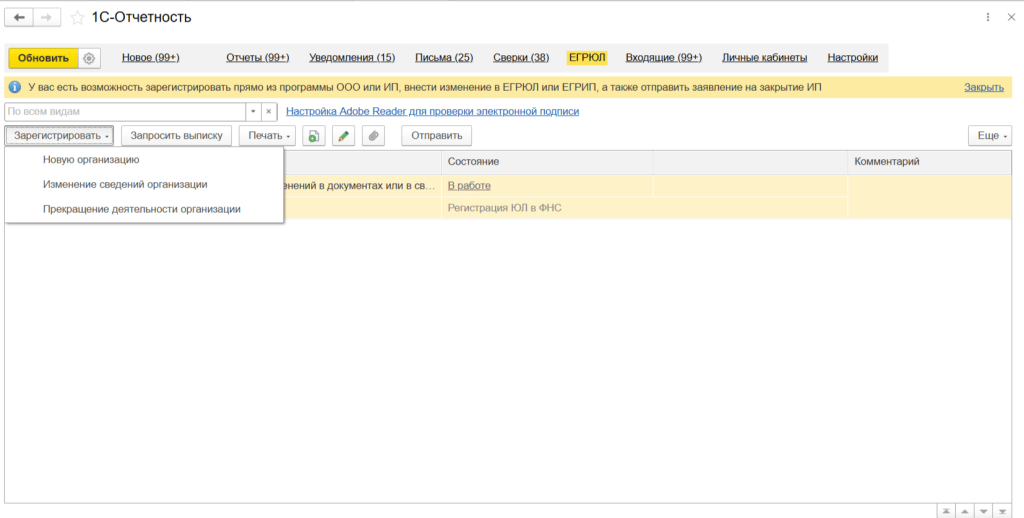Click the forward navigation arrow

point(46,17)
